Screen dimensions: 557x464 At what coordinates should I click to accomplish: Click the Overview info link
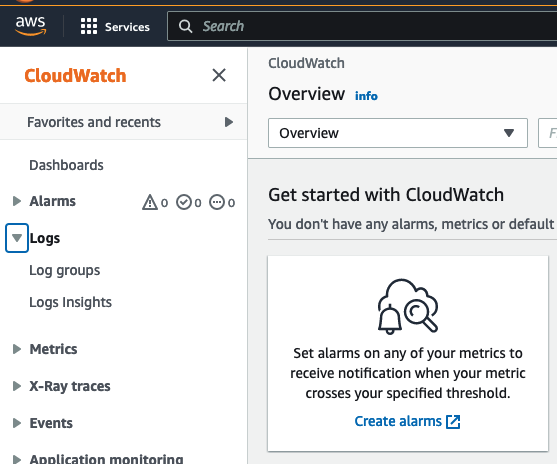click(366, 96)
